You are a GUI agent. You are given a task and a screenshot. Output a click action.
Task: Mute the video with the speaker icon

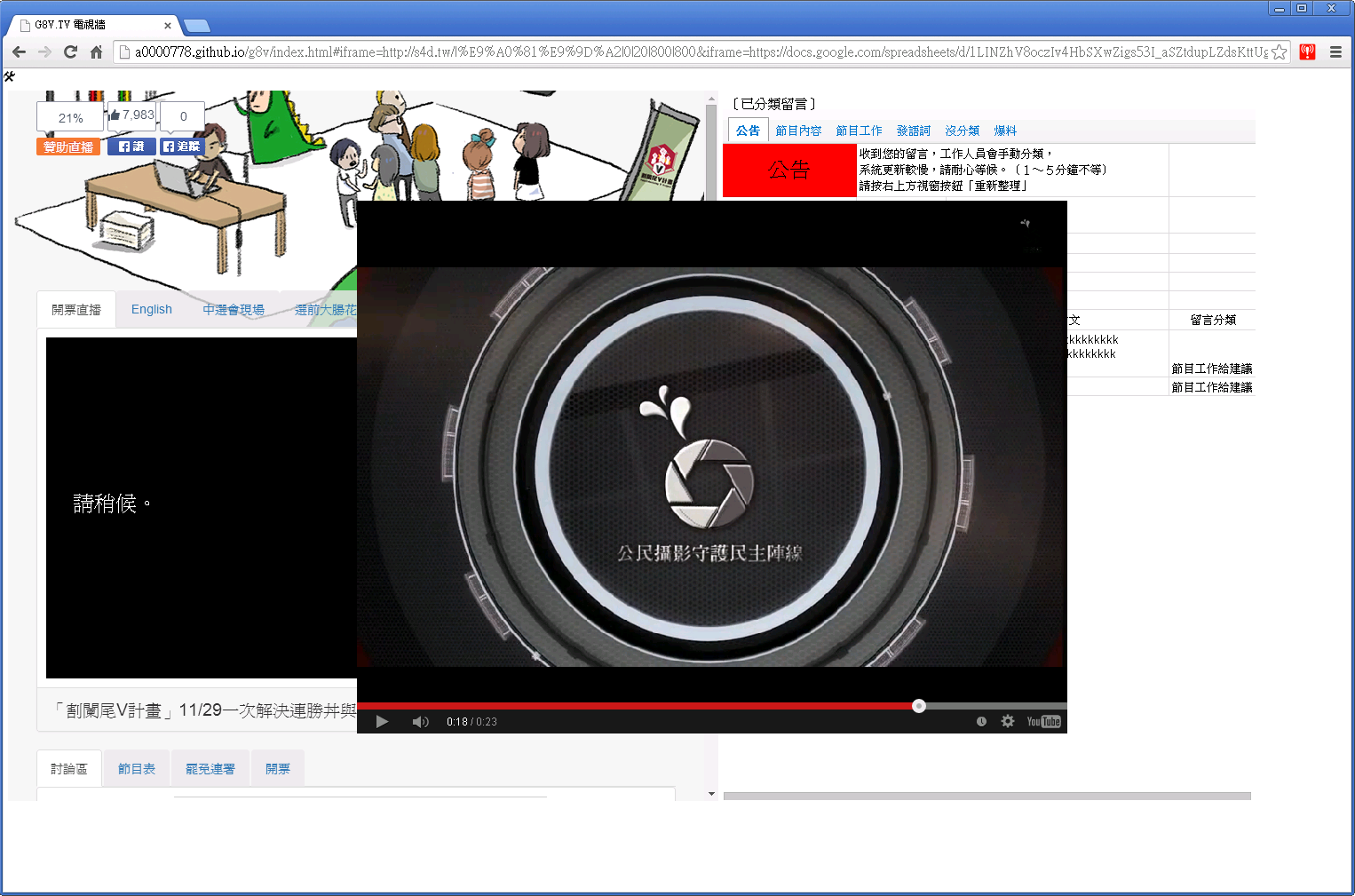click(x=420, y=721)
